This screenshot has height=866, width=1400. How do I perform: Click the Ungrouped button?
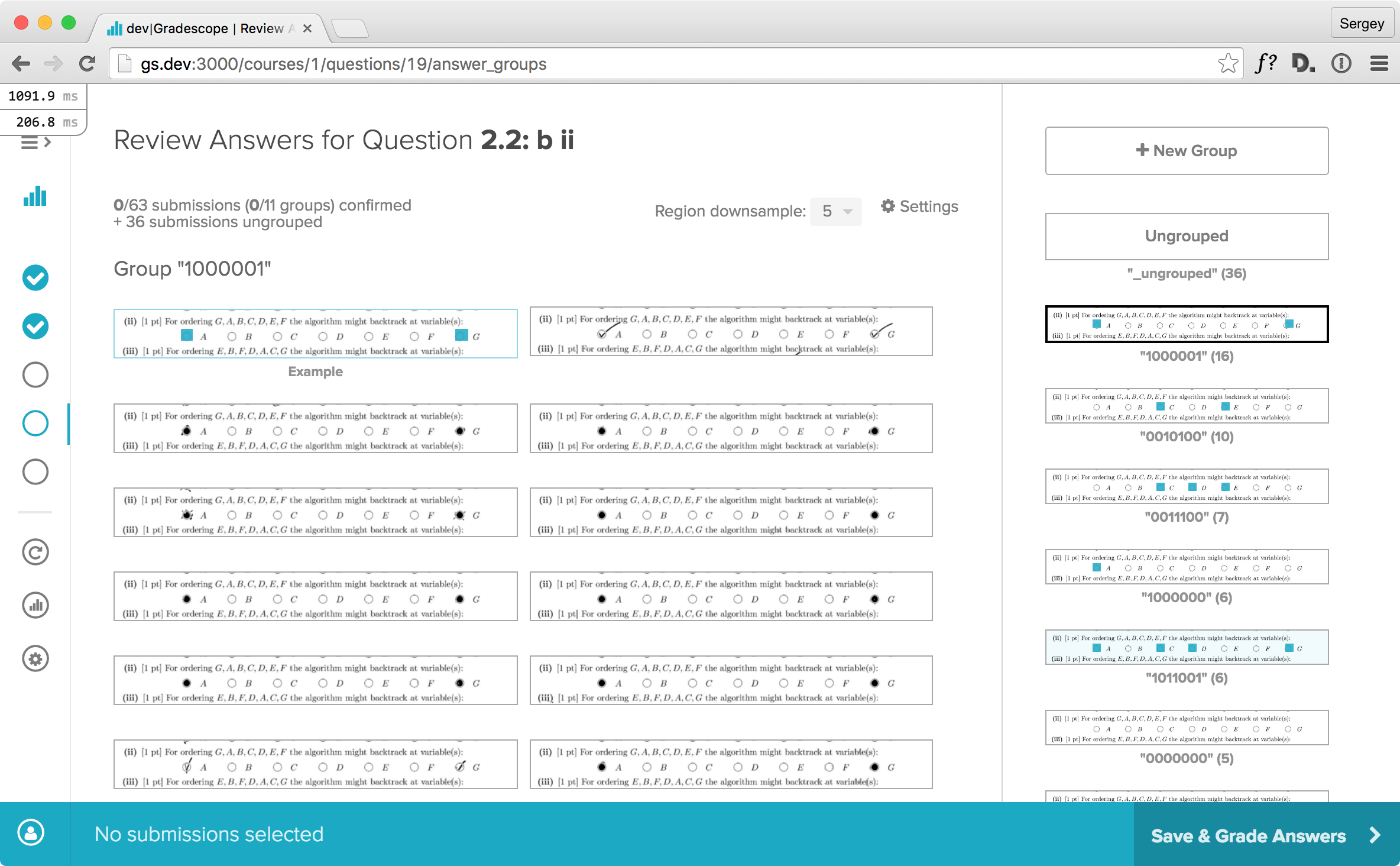[x=1187, y=236]
